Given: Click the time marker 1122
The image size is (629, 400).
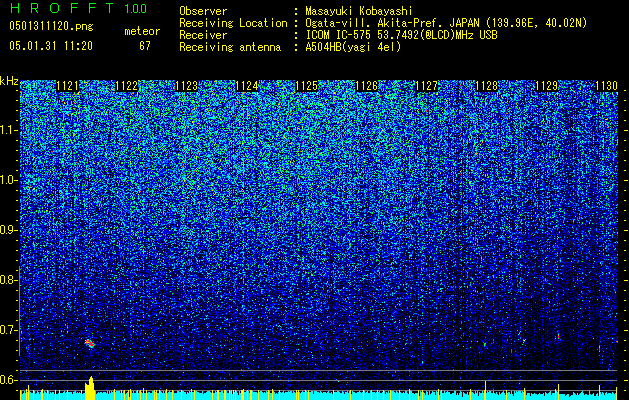Looking at the screenshot, I should tap(127, 86).
